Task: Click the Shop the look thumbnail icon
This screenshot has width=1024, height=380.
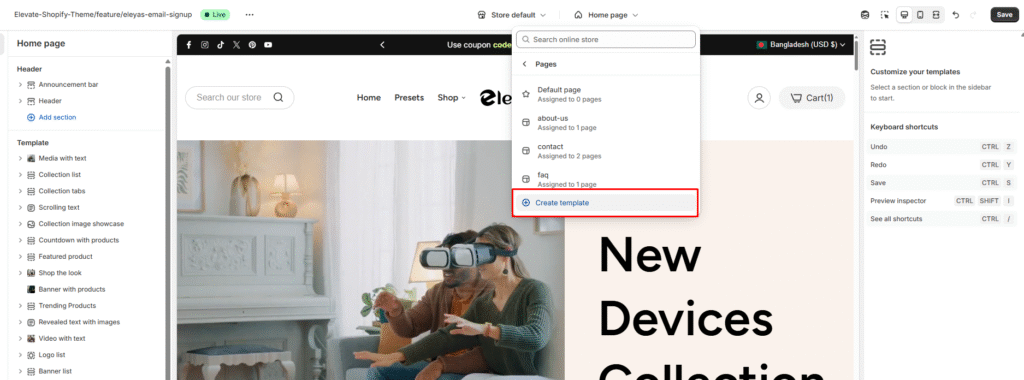Action: (31, 273)
